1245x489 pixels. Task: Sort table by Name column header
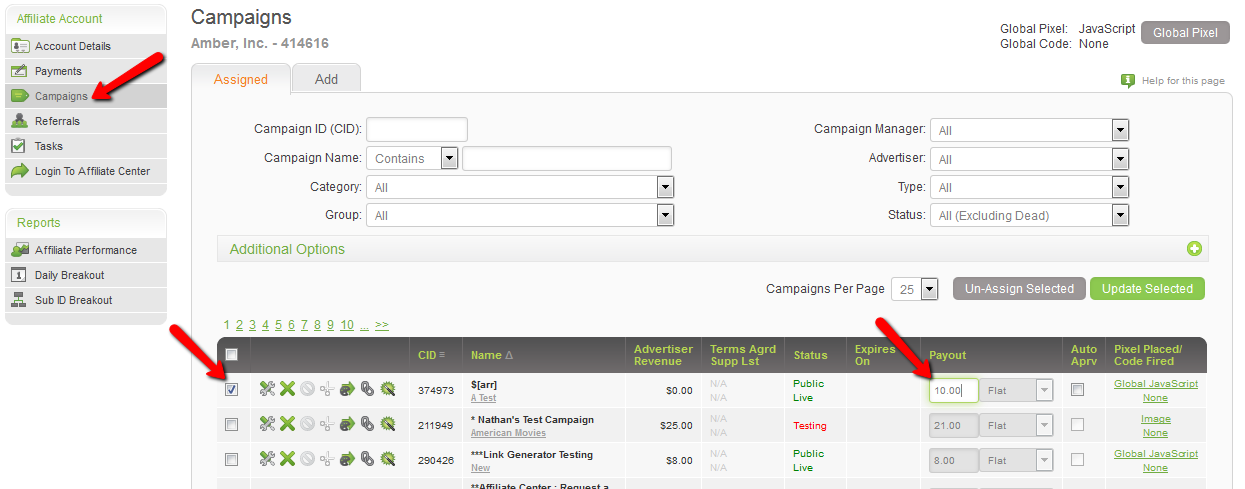(x=486, y=355)
